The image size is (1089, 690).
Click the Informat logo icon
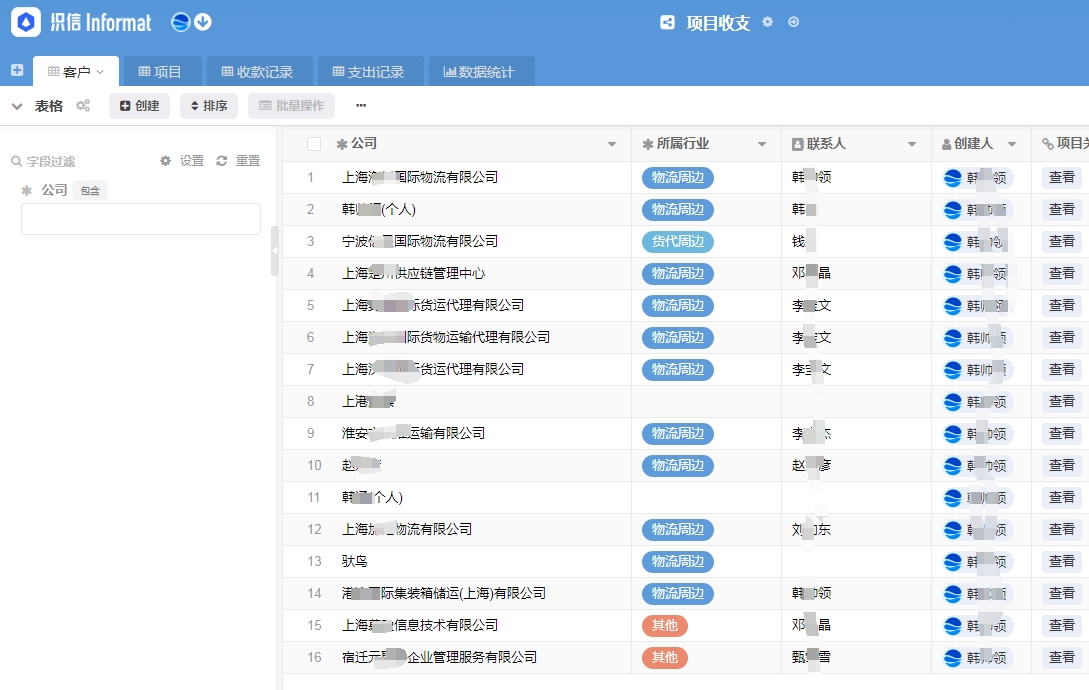(x=26, y=22)
